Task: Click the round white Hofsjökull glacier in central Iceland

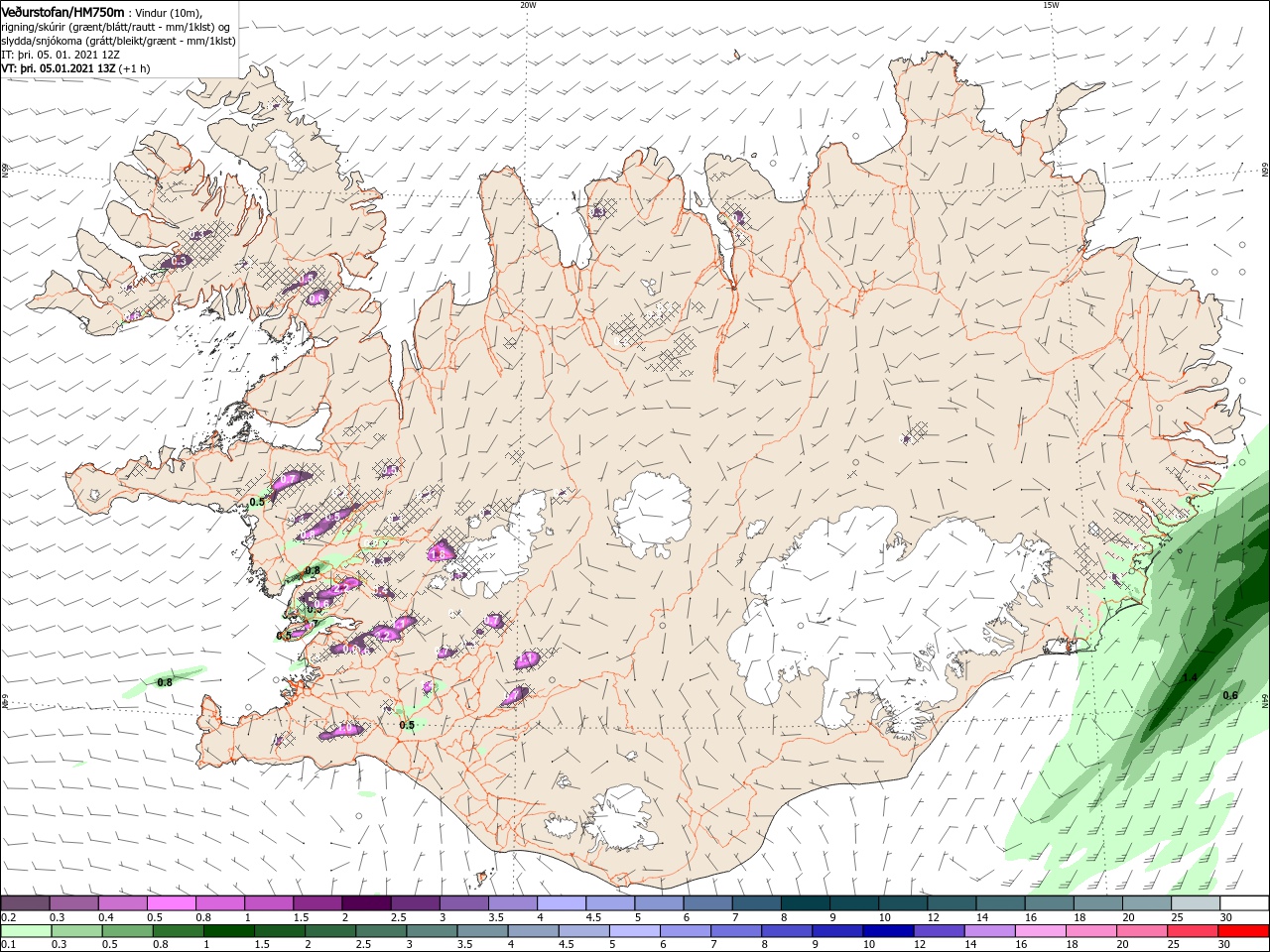Action: coord(653,514)
